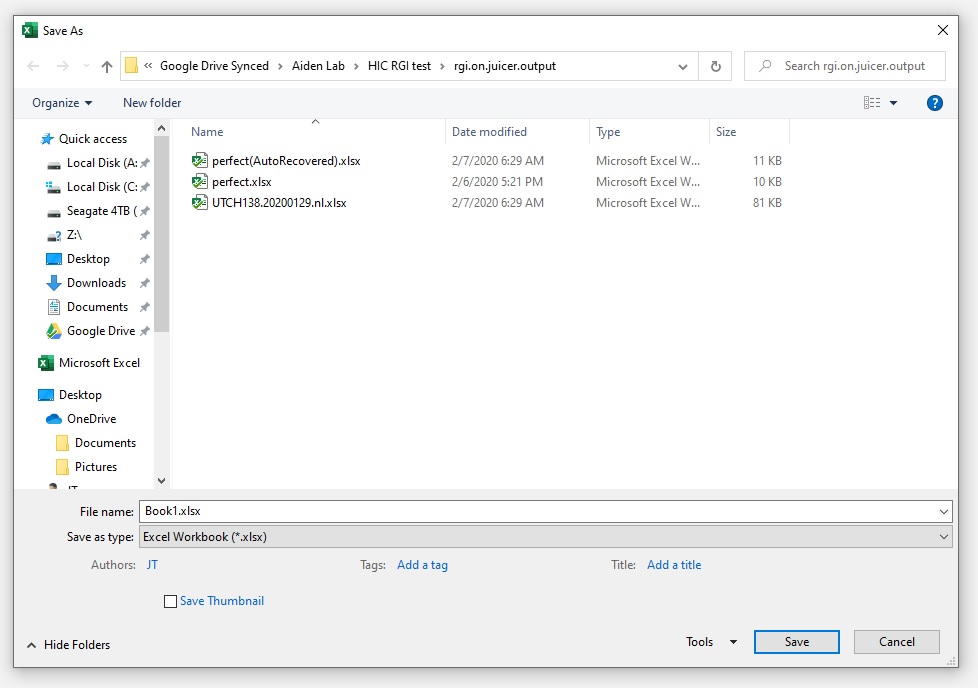
Task: Open the address bar dropdown arrow
Action: (x=682, y=65)
